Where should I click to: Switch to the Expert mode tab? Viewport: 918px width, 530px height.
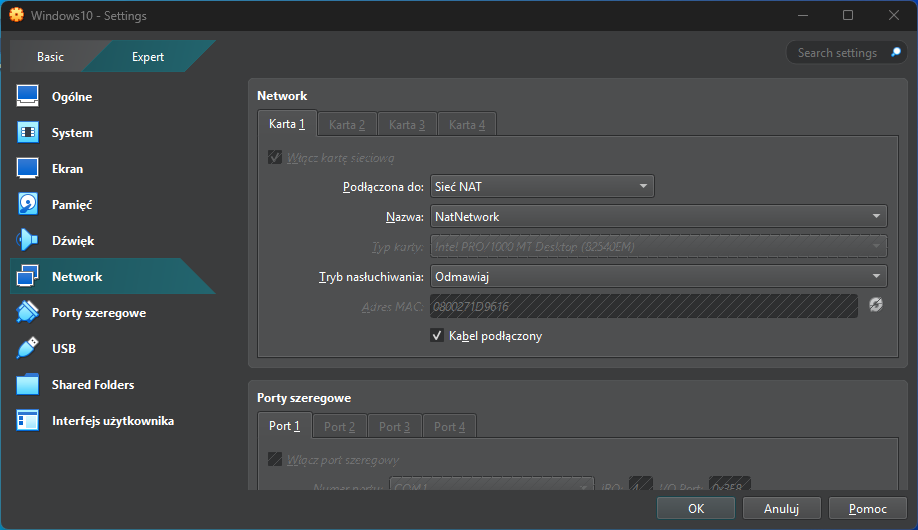148,56
